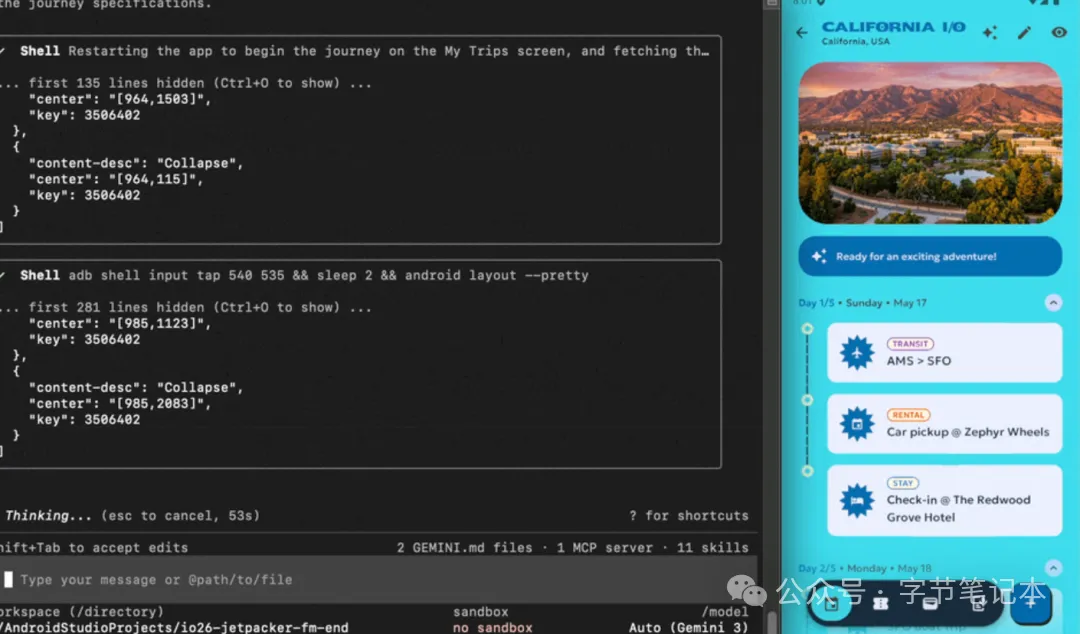Open the Check-in @ The Redwood Grove Hotel card
The image size is (1080, 634).
(x=944, y=500)
